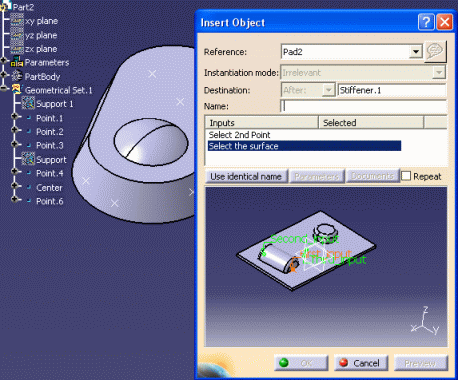Select the PartBody gear icon

[17, 76]
